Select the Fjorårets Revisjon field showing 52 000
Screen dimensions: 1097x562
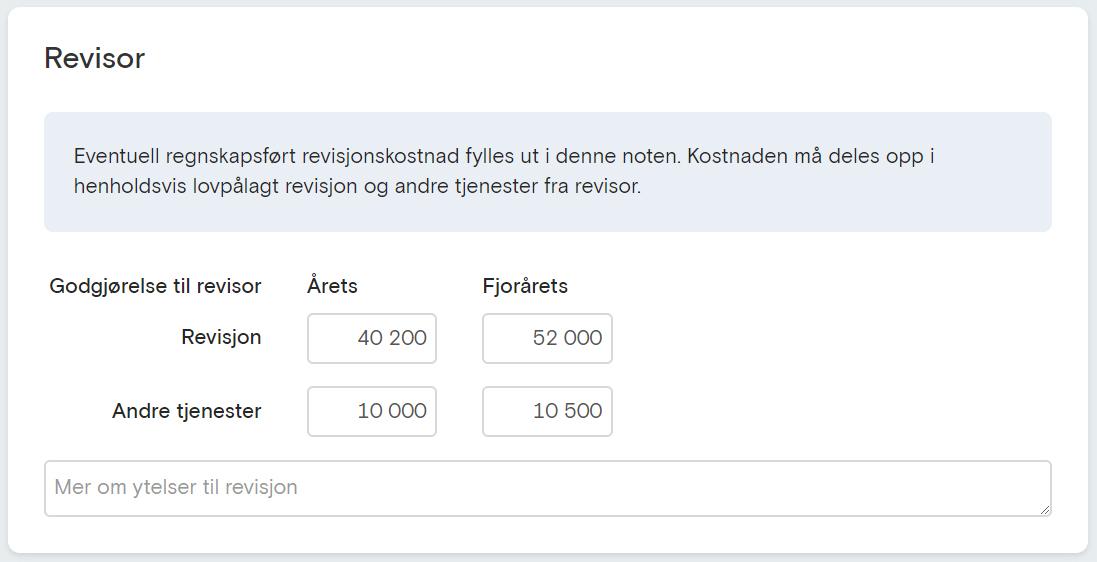[547, 338]
